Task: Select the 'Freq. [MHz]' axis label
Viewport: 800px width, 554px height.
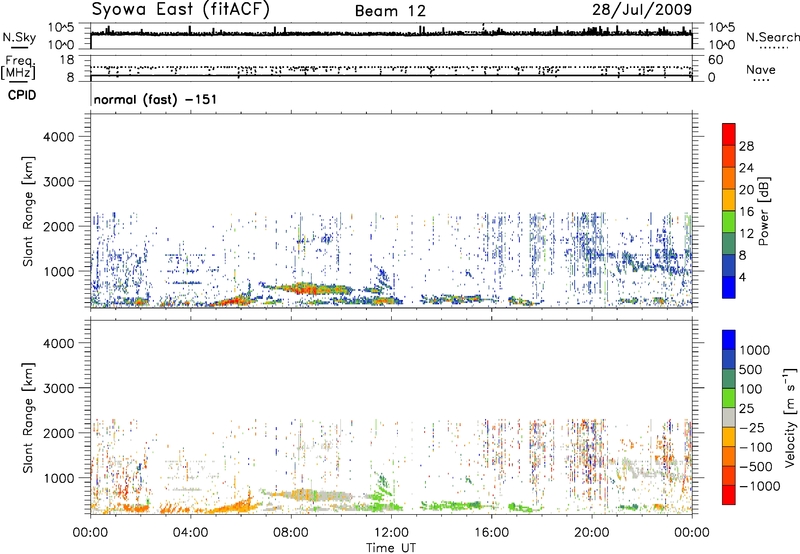Action: pos(18,68)
